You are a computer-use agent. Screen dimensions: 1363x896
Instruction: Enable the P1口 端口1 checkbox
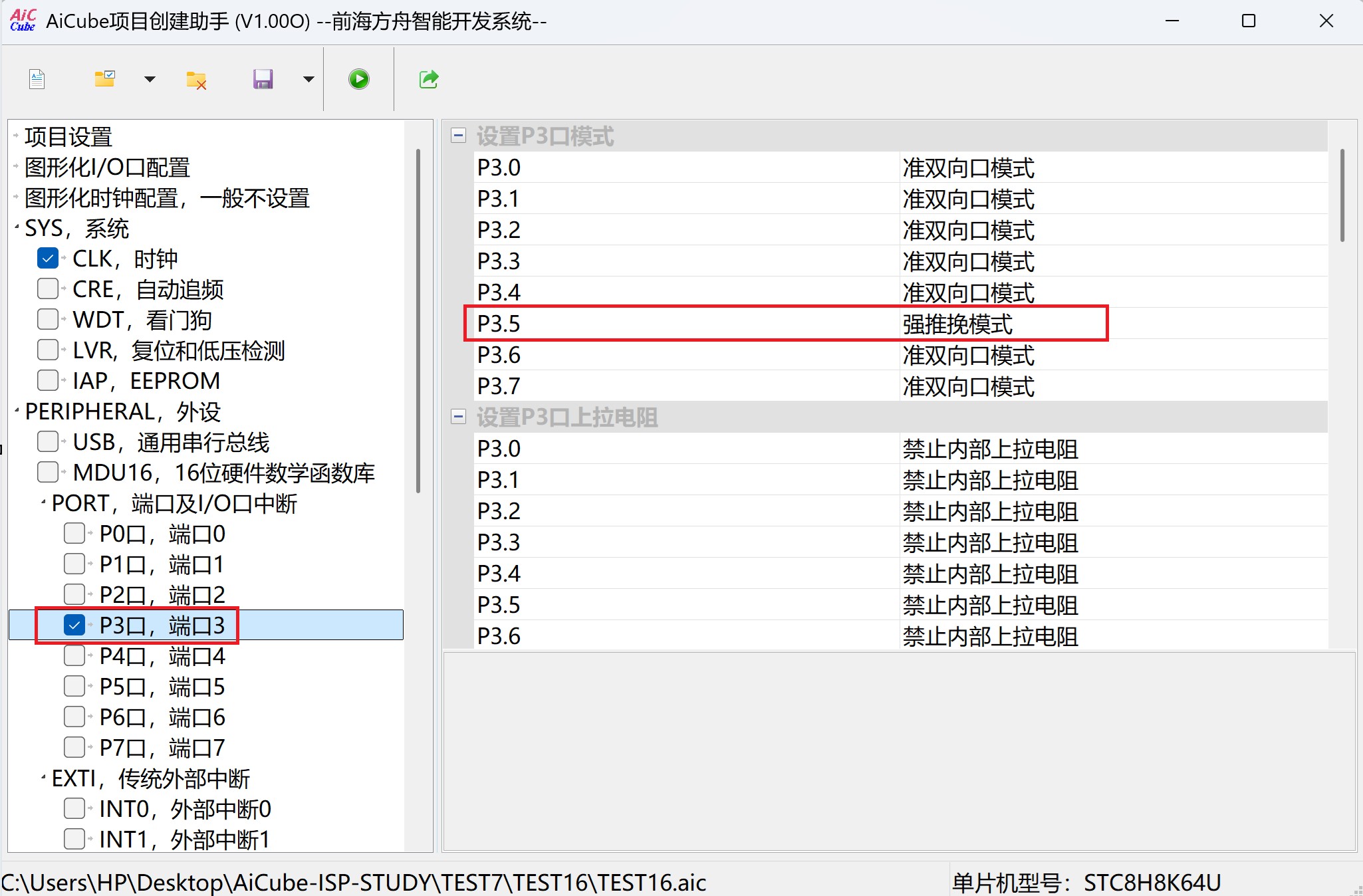(74, 564)
